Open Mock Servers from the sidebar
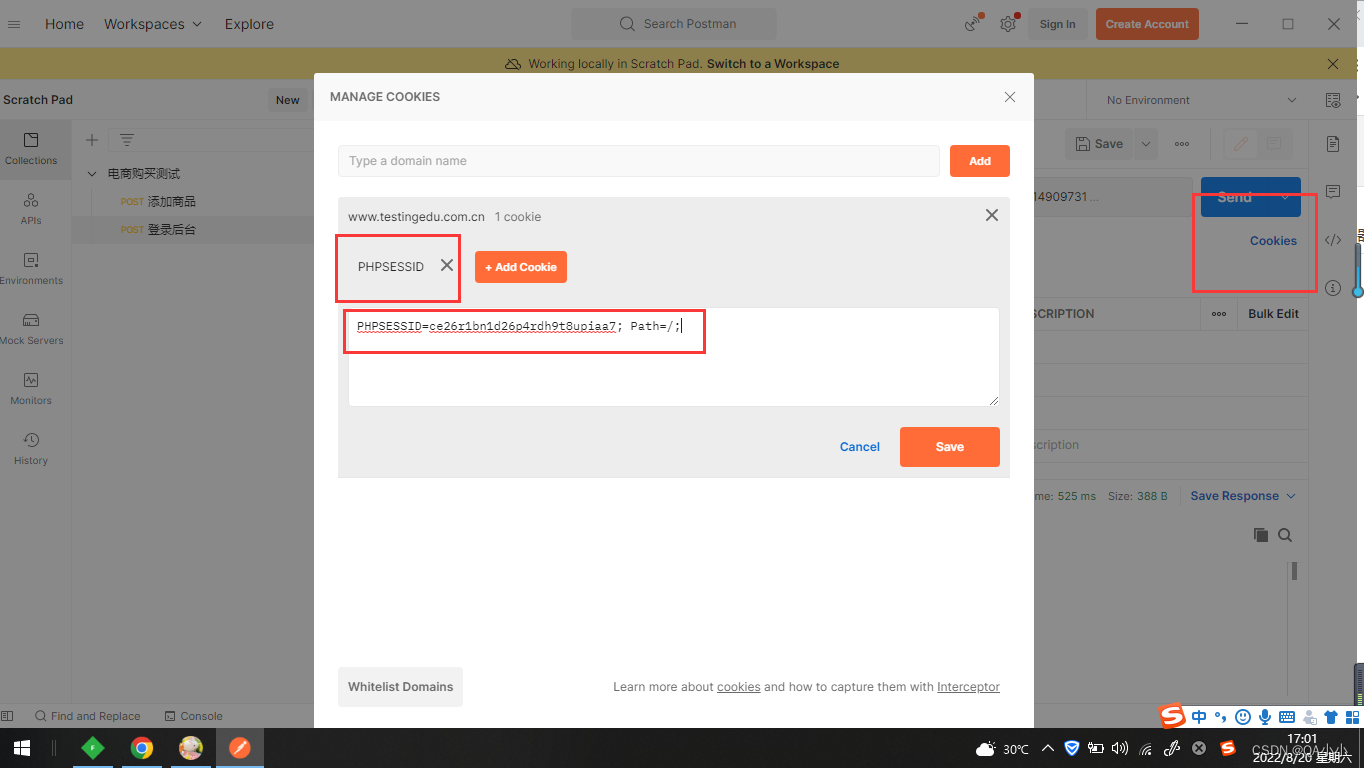The height and width of the screenshot is (768, 1364). pos(30,328)
